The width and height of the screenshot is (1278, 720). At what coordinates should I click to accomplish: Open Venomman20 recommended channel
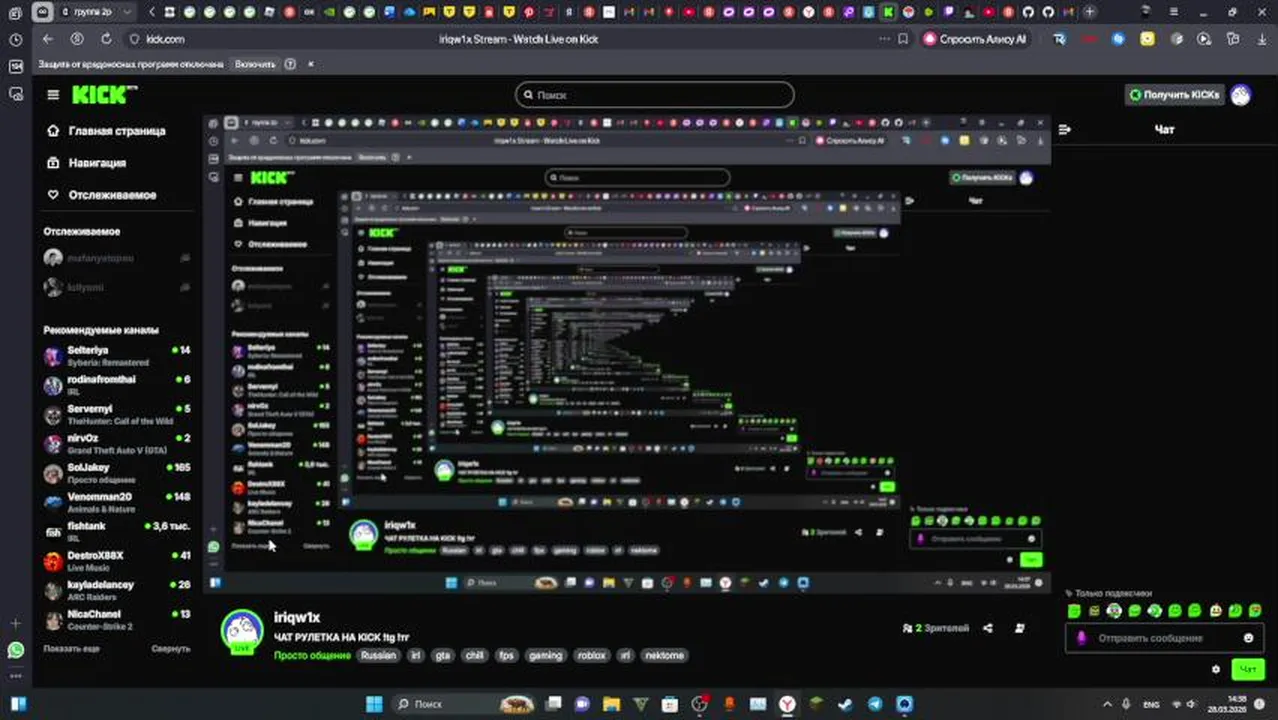click(x=117, y=502)
